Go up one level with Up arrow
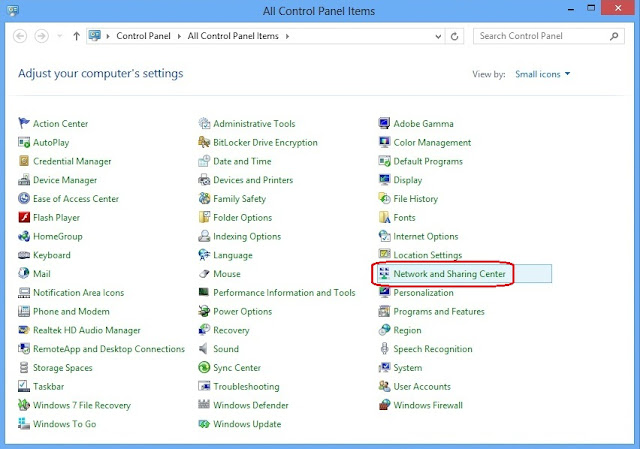Image resolution: width=640 pixels, height=449 pixels. click(x=76, y=36)
